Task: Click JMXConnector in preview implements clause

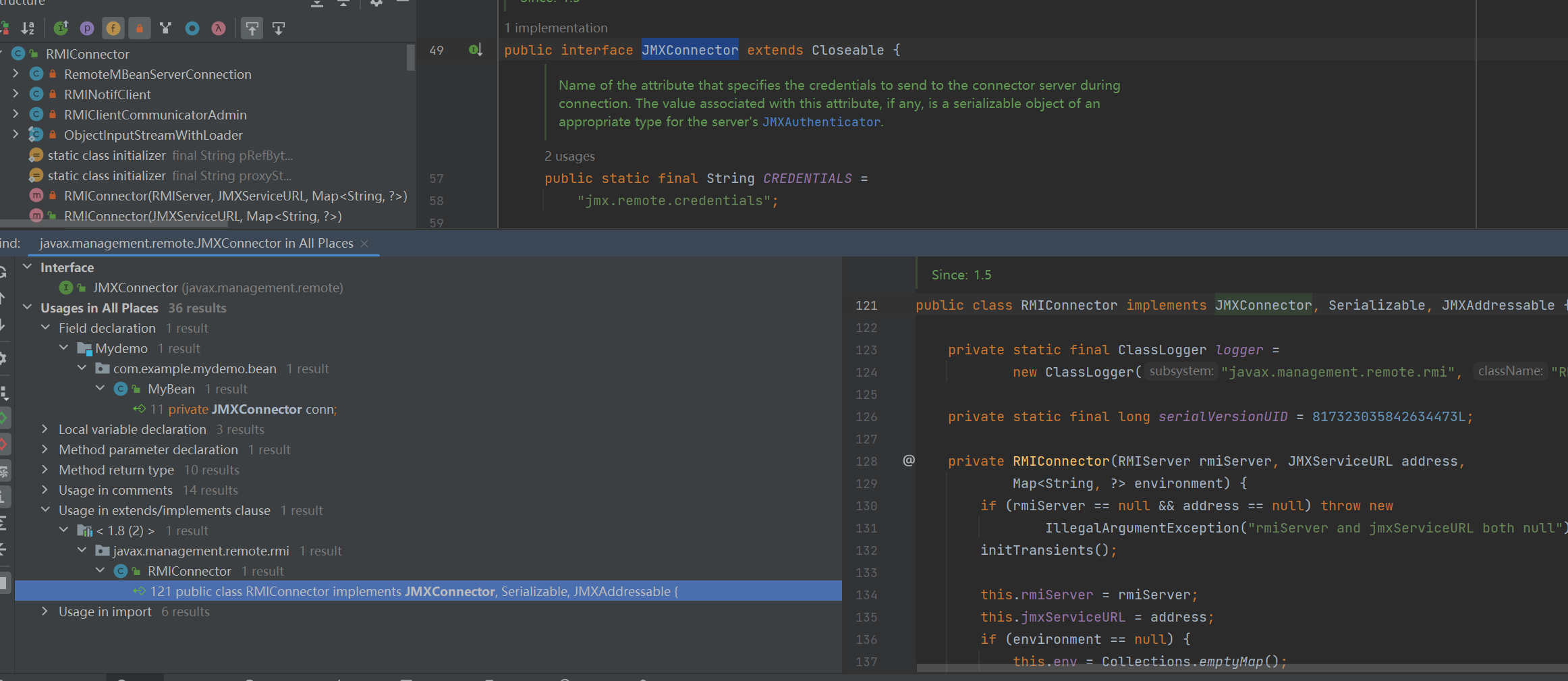Action: click(x=1264, y=305)
